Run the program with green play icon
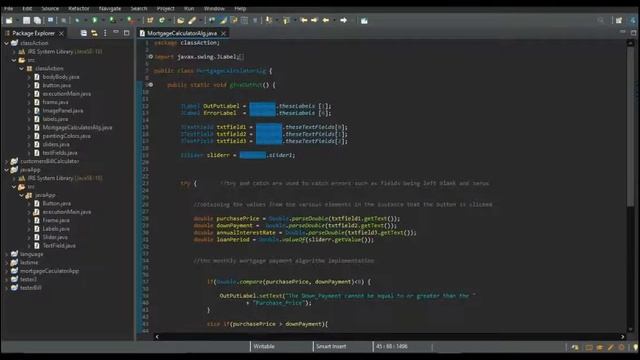 coord(95,20)
